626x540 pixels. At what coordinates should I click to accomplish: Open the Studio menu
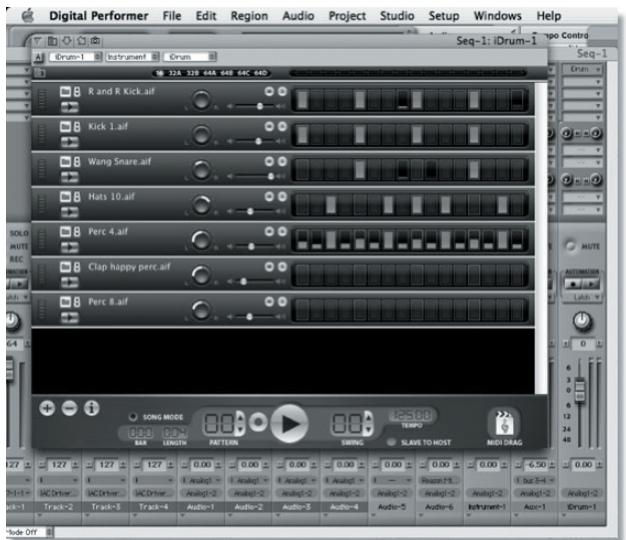point(397,16)
